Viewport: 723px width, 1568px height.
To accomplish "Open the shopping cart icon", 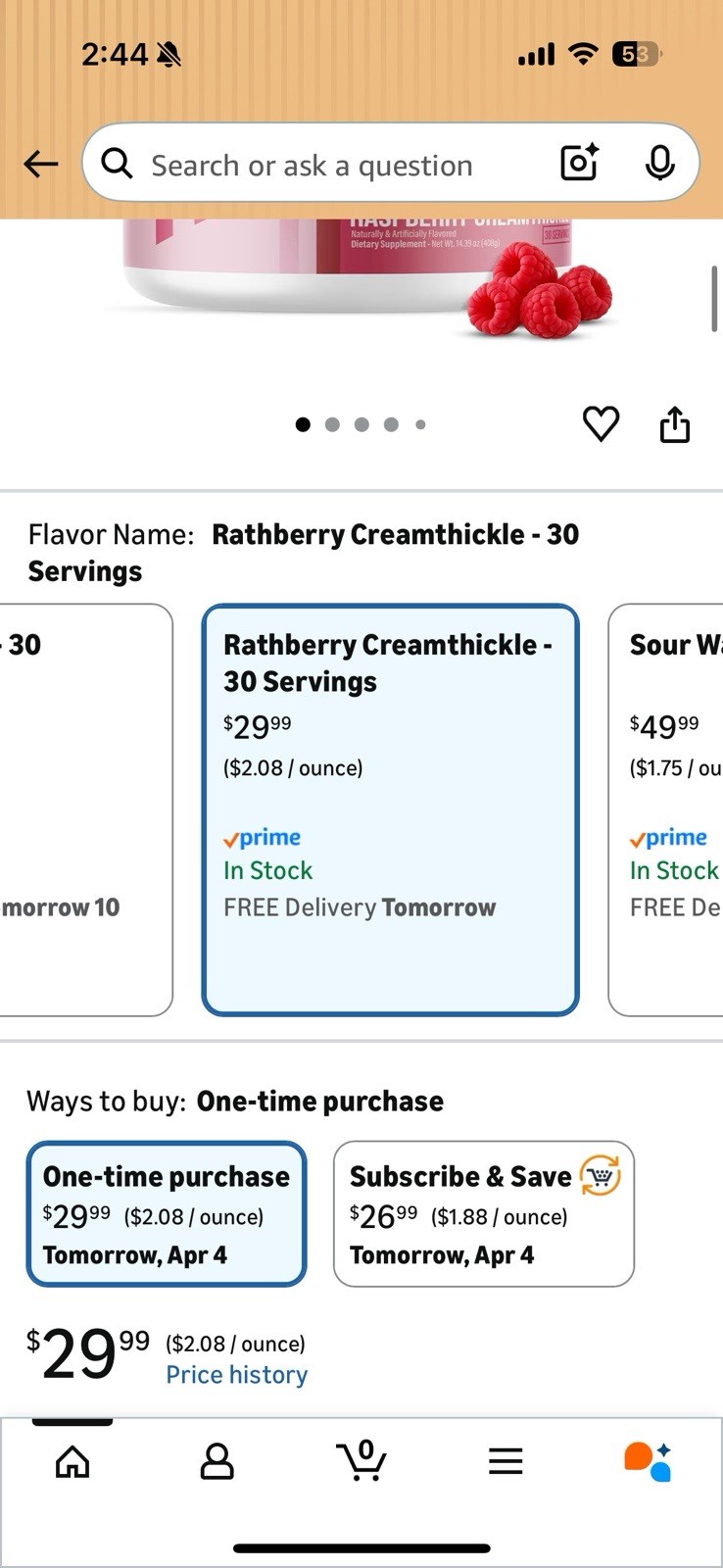I will click(x=361, y=1460).
